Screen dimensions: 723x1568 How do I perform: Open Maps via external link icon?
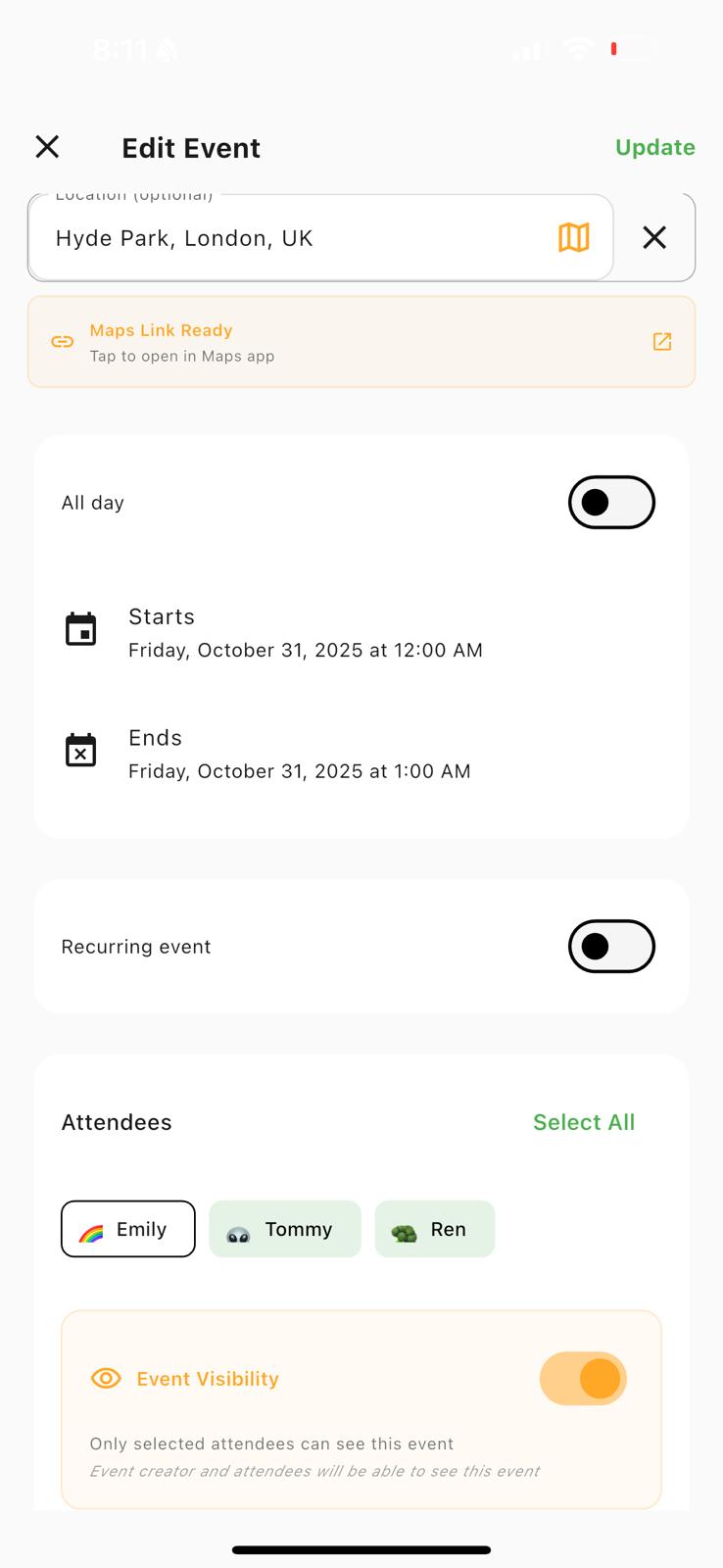[662, 341]
